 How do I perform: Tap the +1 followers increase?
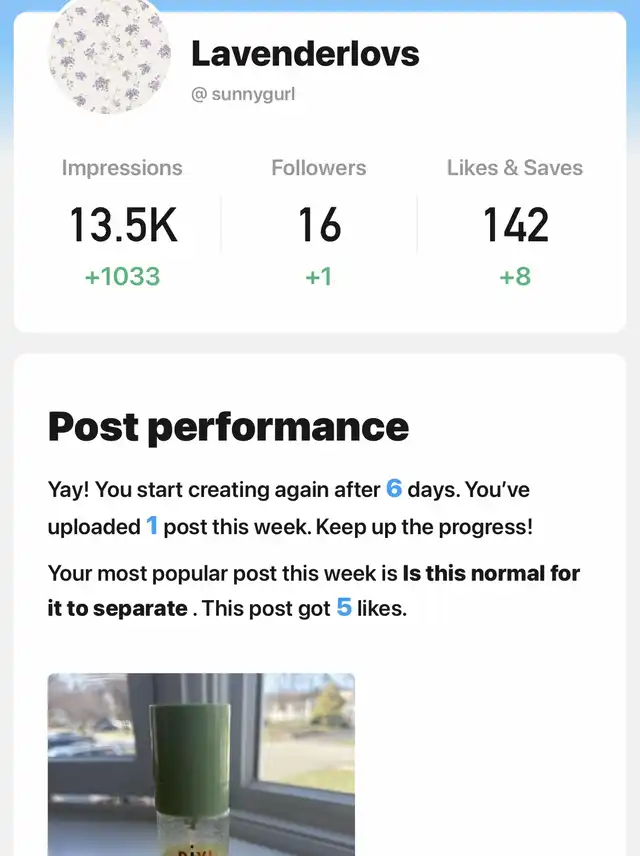point(319,276)
